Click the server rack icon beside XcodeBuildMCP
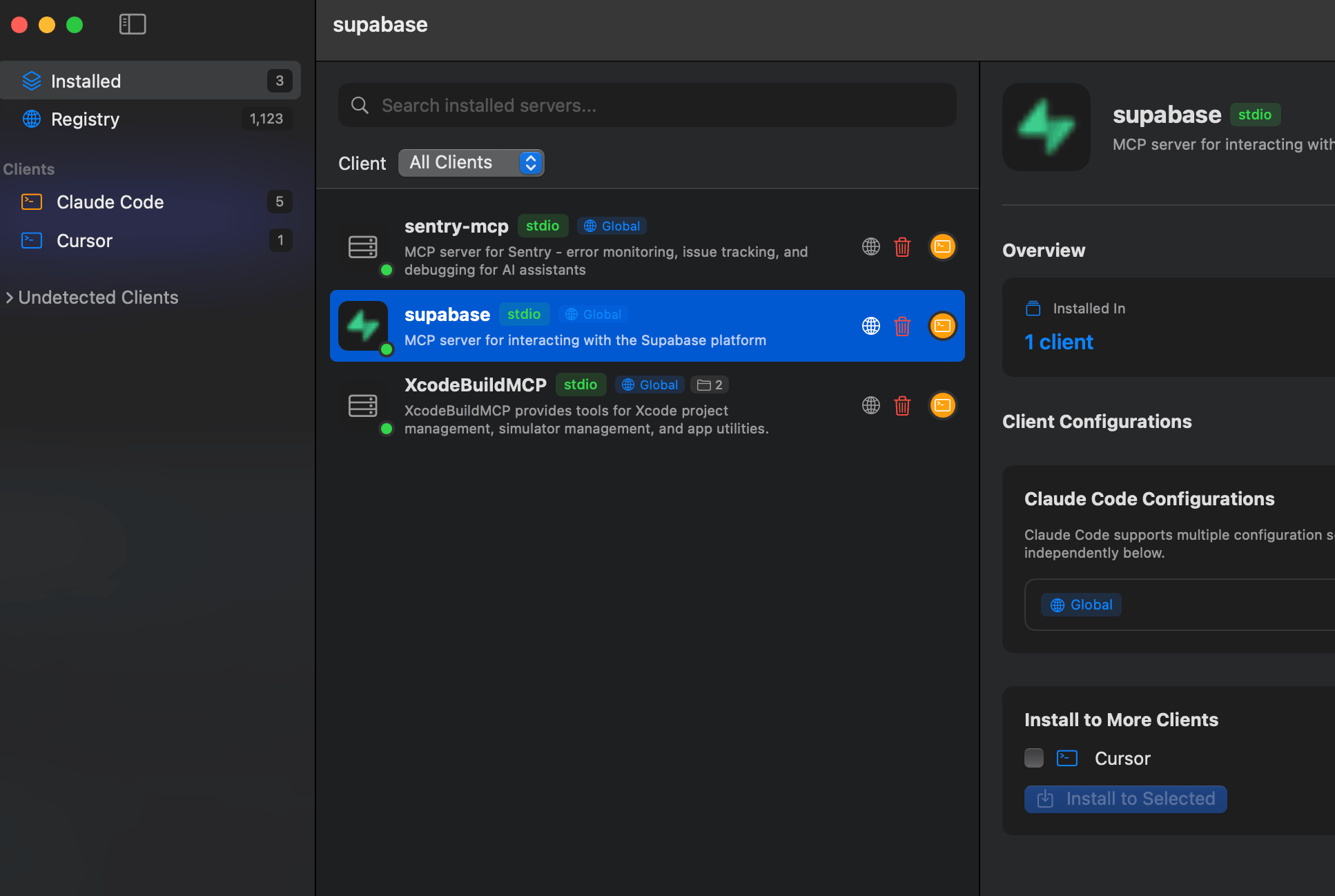This screenshot has height=896, width=1335. point(362,405)
